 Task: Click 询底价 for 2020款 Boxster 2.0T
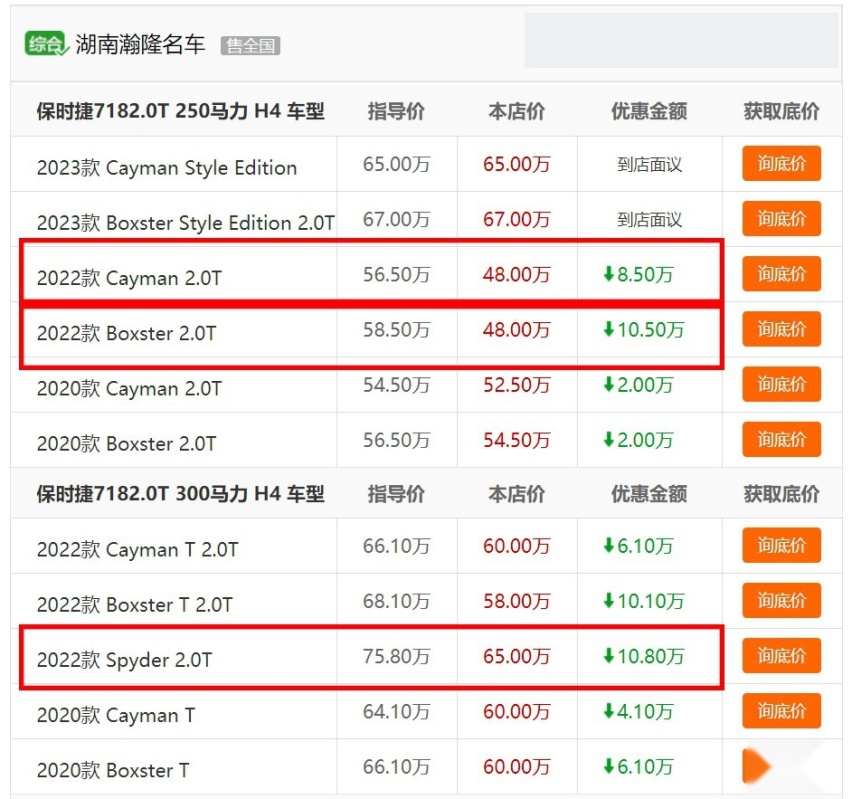(781, 439)
